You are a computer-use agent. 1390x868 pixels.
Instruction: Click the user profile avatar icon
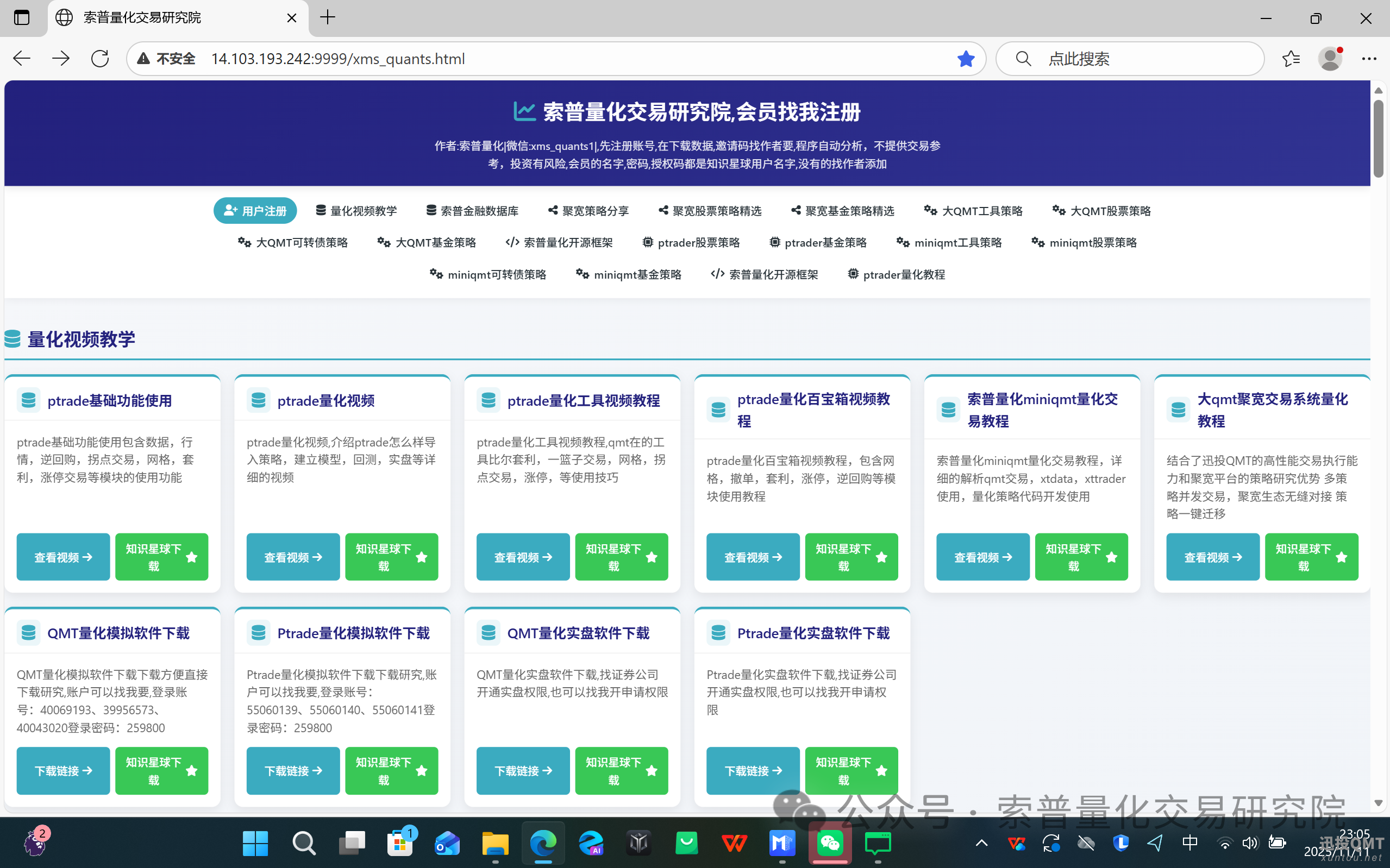coord(1330,59)
